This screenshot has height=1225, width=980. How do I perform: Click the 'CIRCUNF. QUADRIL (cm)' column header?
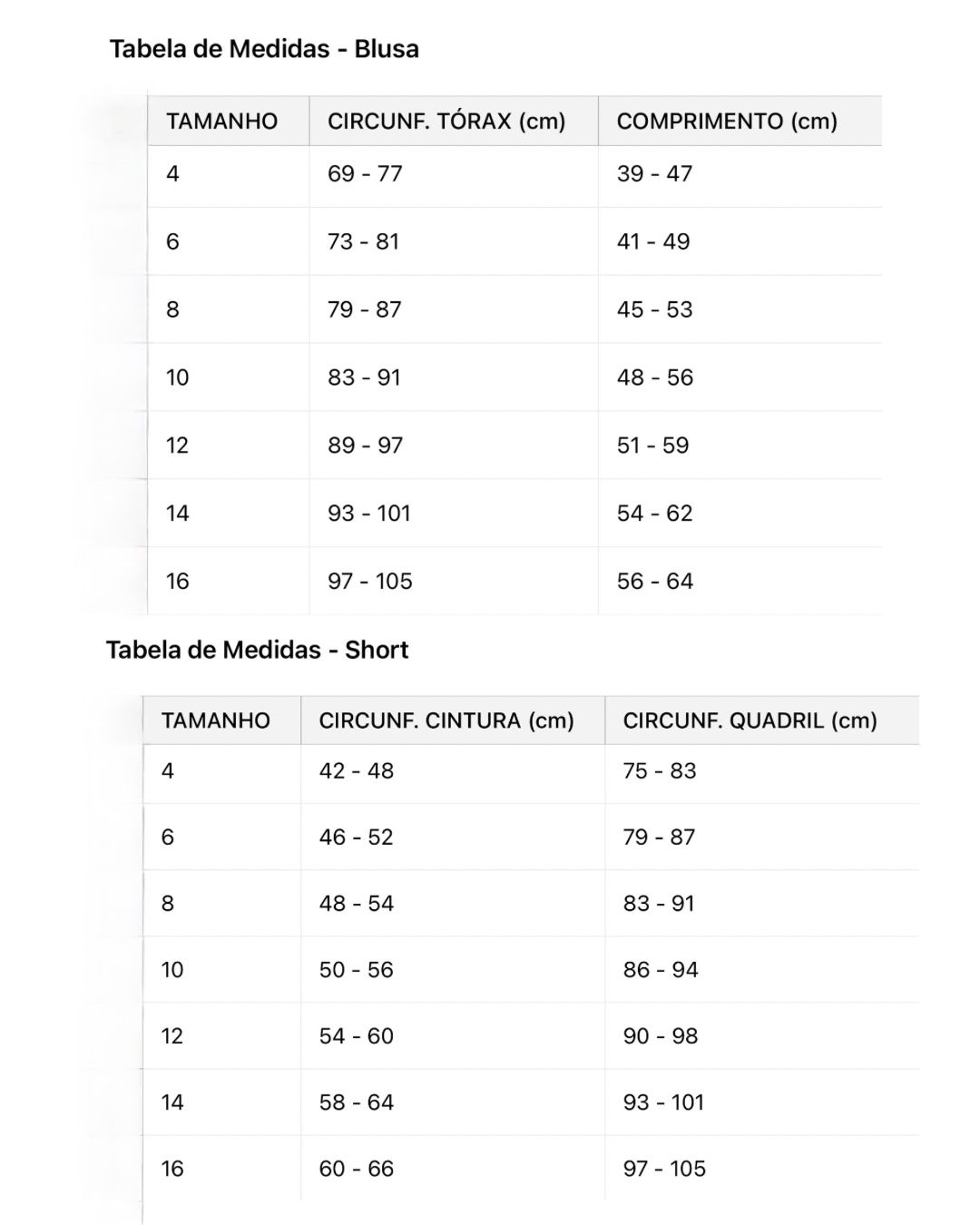pos(750,720)
